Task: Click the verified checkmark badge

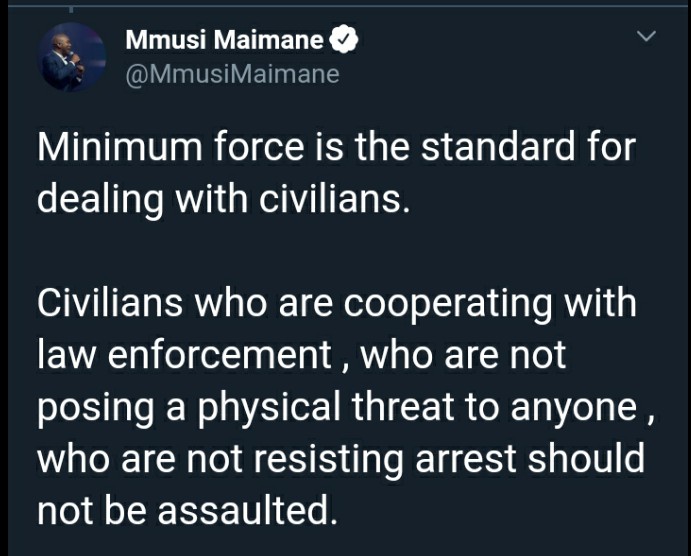Action: (344, 40)
